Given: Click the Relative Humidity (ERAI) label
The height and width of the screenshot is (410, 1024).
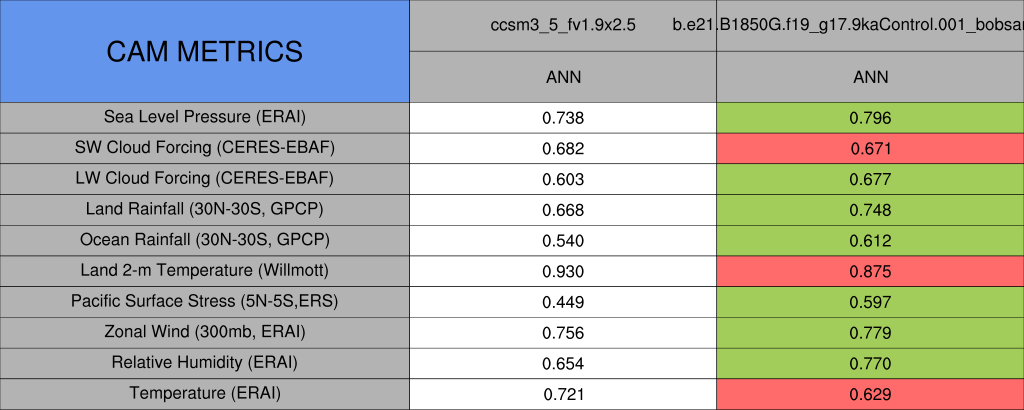Looking at the screenshot, I should pos(204,363).
